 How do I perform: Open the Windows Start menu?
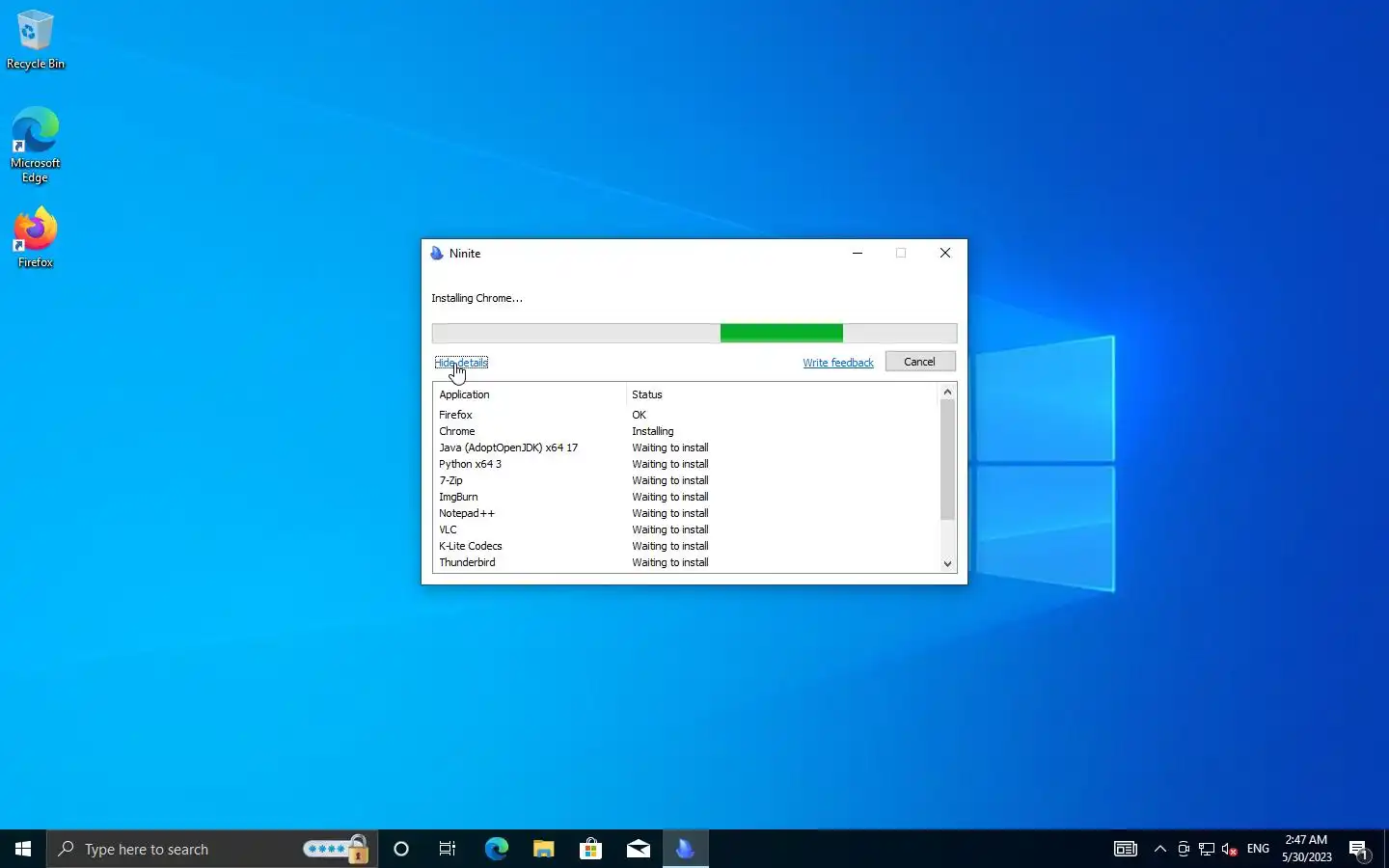23,849
